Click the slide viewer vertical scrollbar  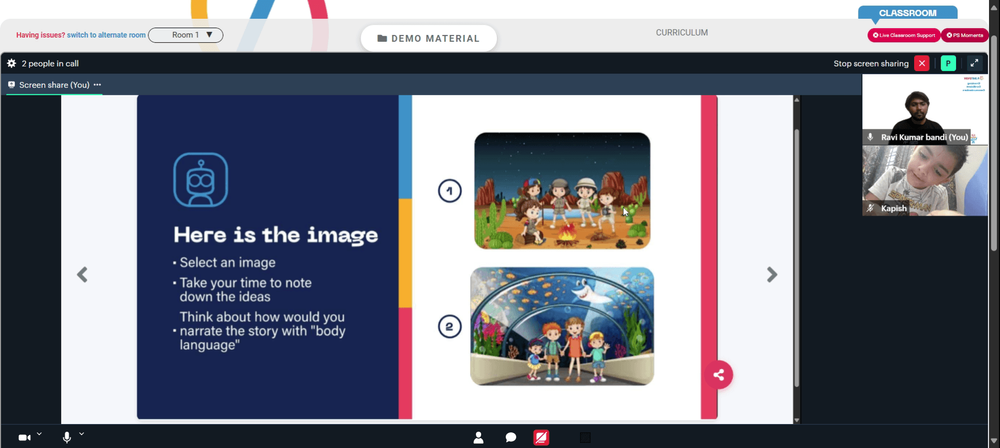click(797, 257)
